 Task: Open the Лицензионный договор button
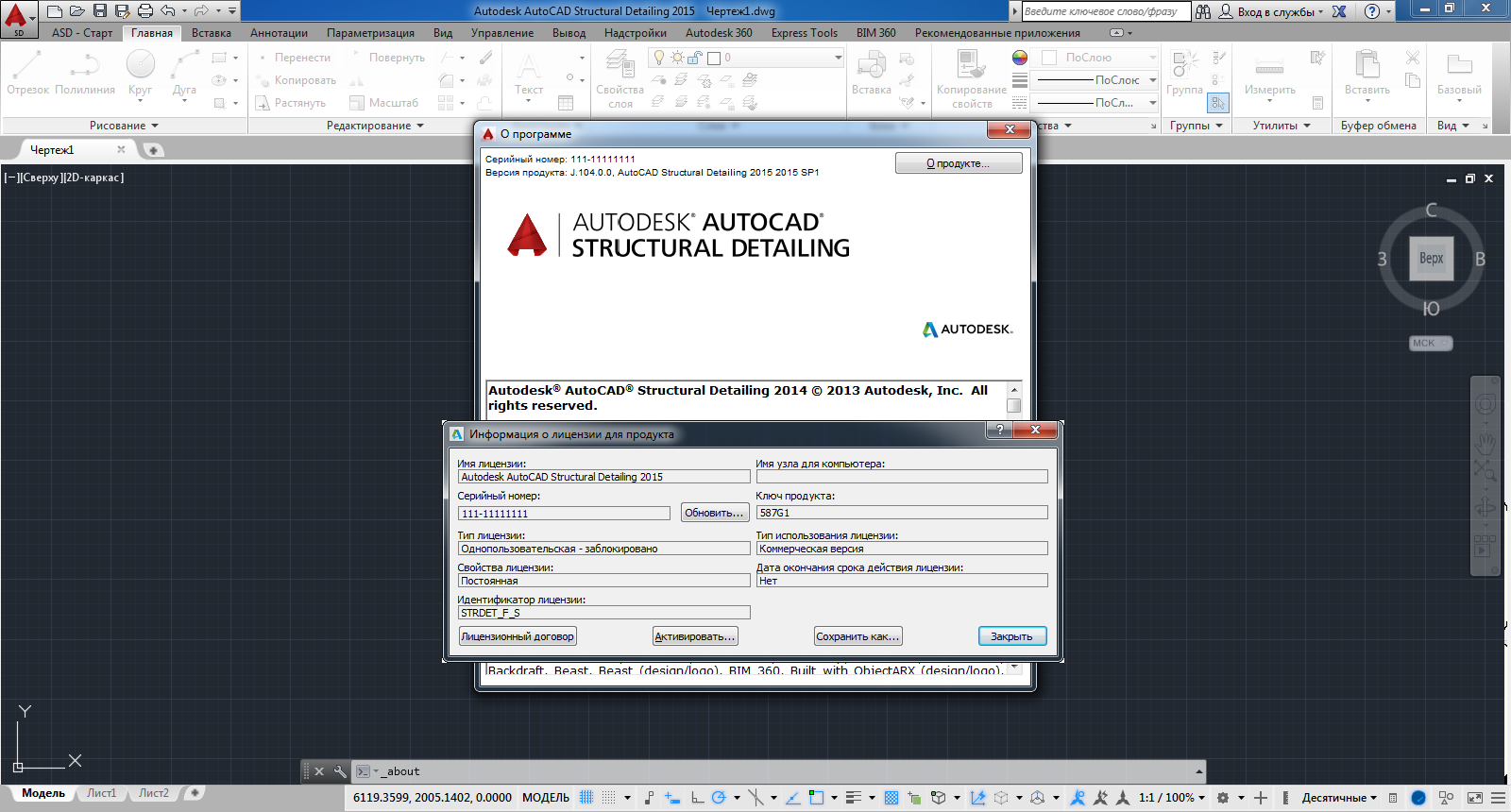[518, 636]
